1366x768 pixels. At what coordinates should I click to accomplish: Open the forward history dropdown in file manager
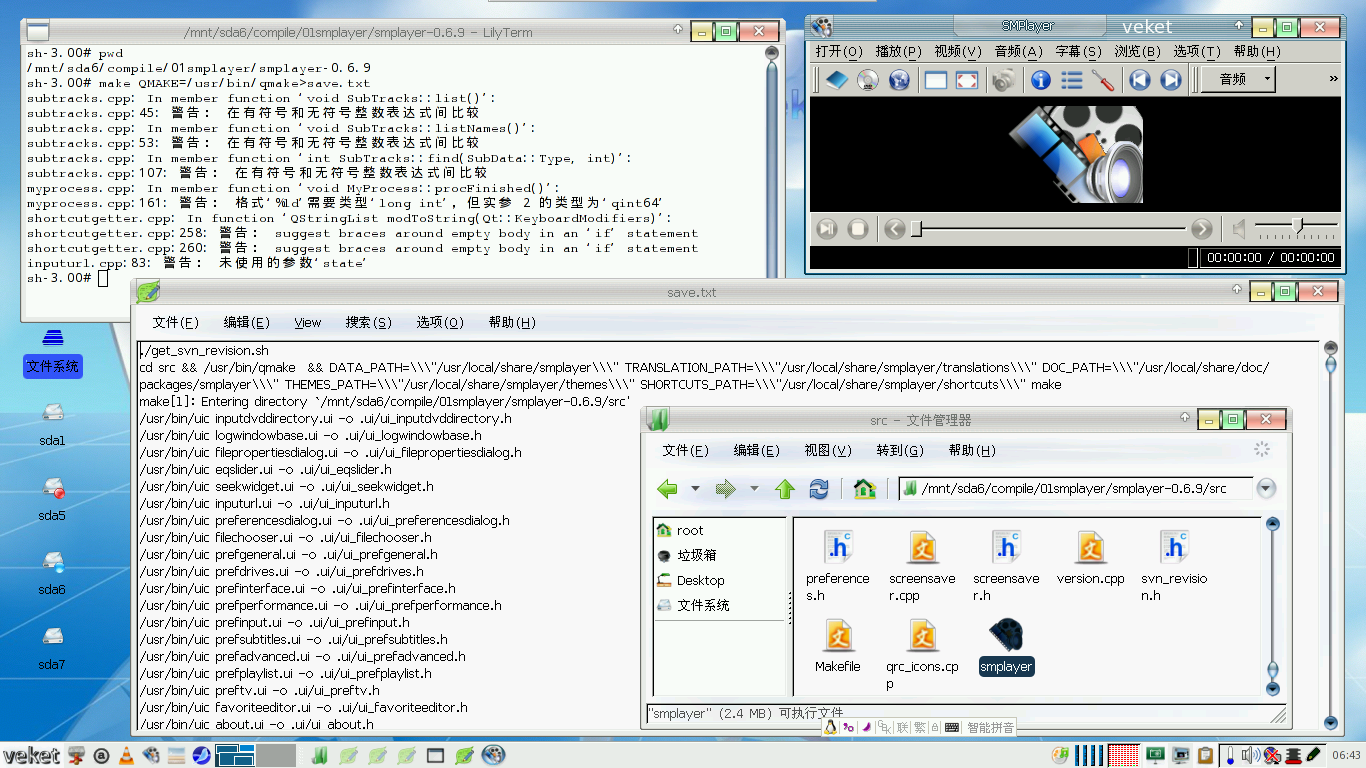pos(753,489)
